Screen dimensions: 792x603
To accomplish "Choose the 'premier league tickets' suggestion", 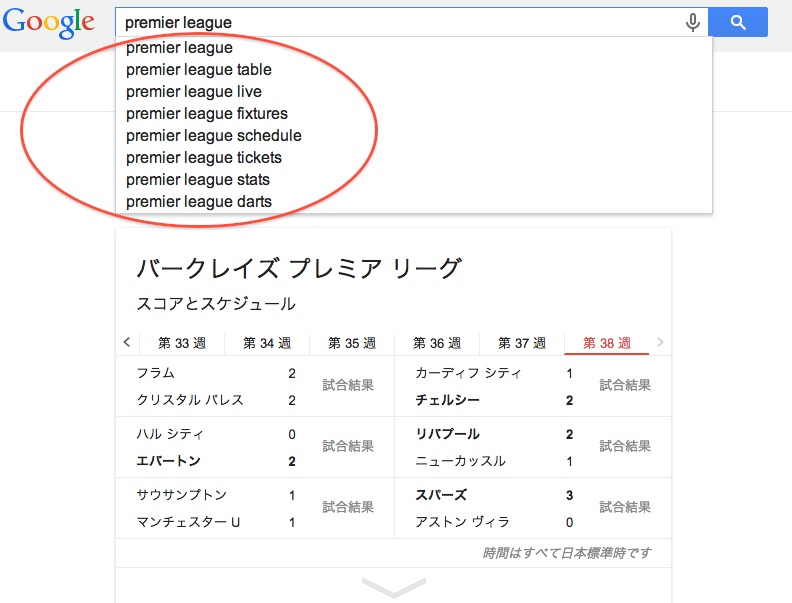I will [x=204, y=158].
